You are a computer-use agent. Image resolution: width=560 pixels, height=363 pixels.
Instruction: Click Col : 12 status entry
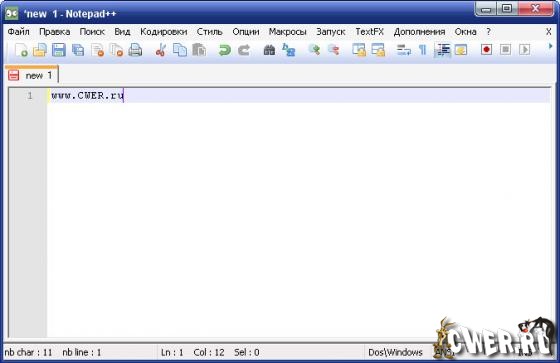pos(209,353)
